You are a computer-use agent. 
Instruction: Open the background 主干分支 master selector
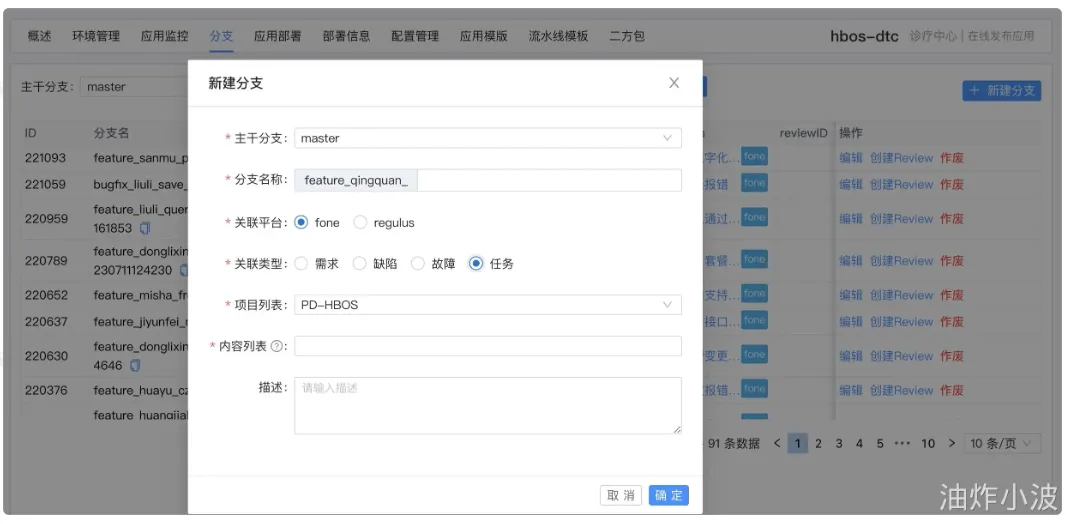135,86
